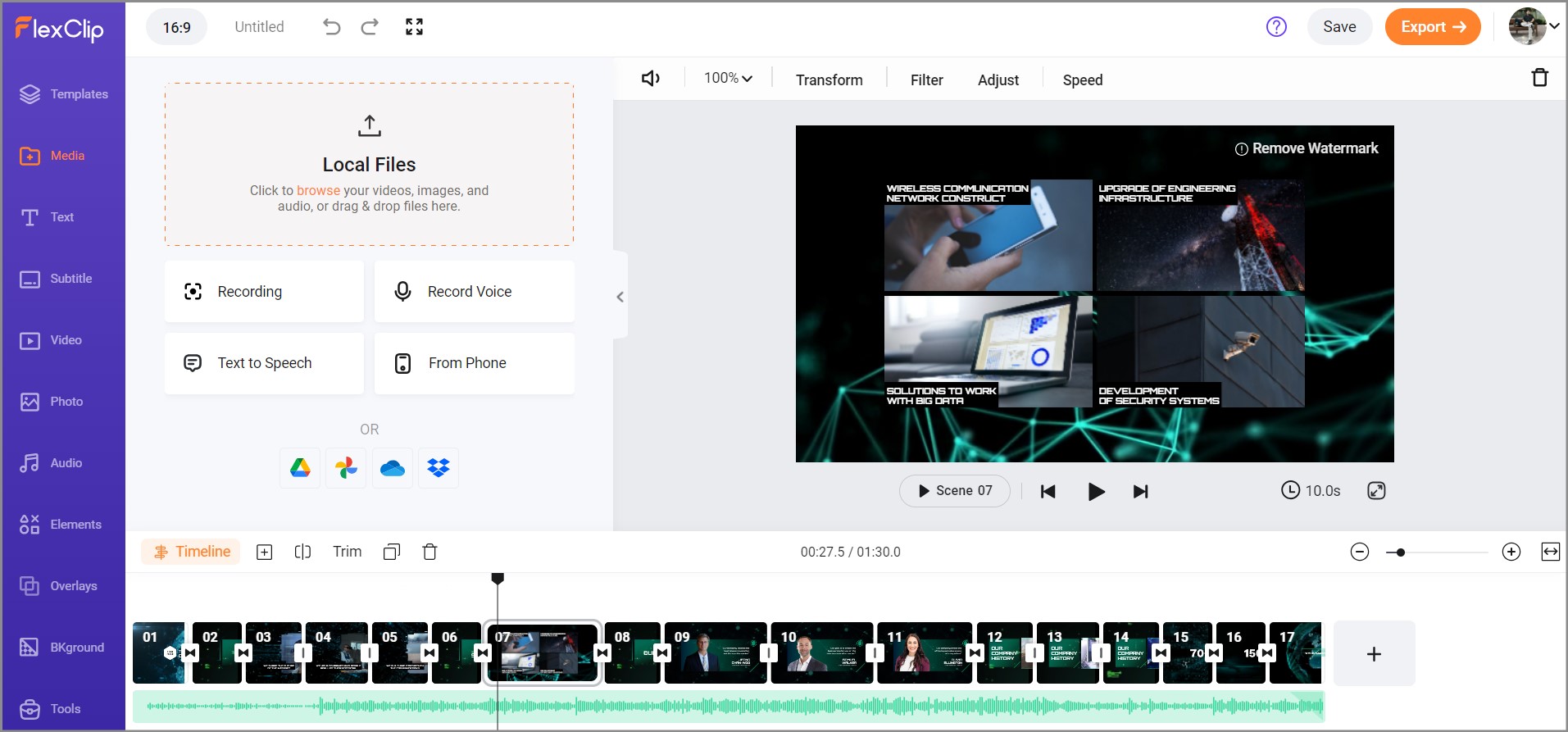Zoom in the timeline with plus icon
This screenshot has height=732, width=1568.
coord(1511,552)
